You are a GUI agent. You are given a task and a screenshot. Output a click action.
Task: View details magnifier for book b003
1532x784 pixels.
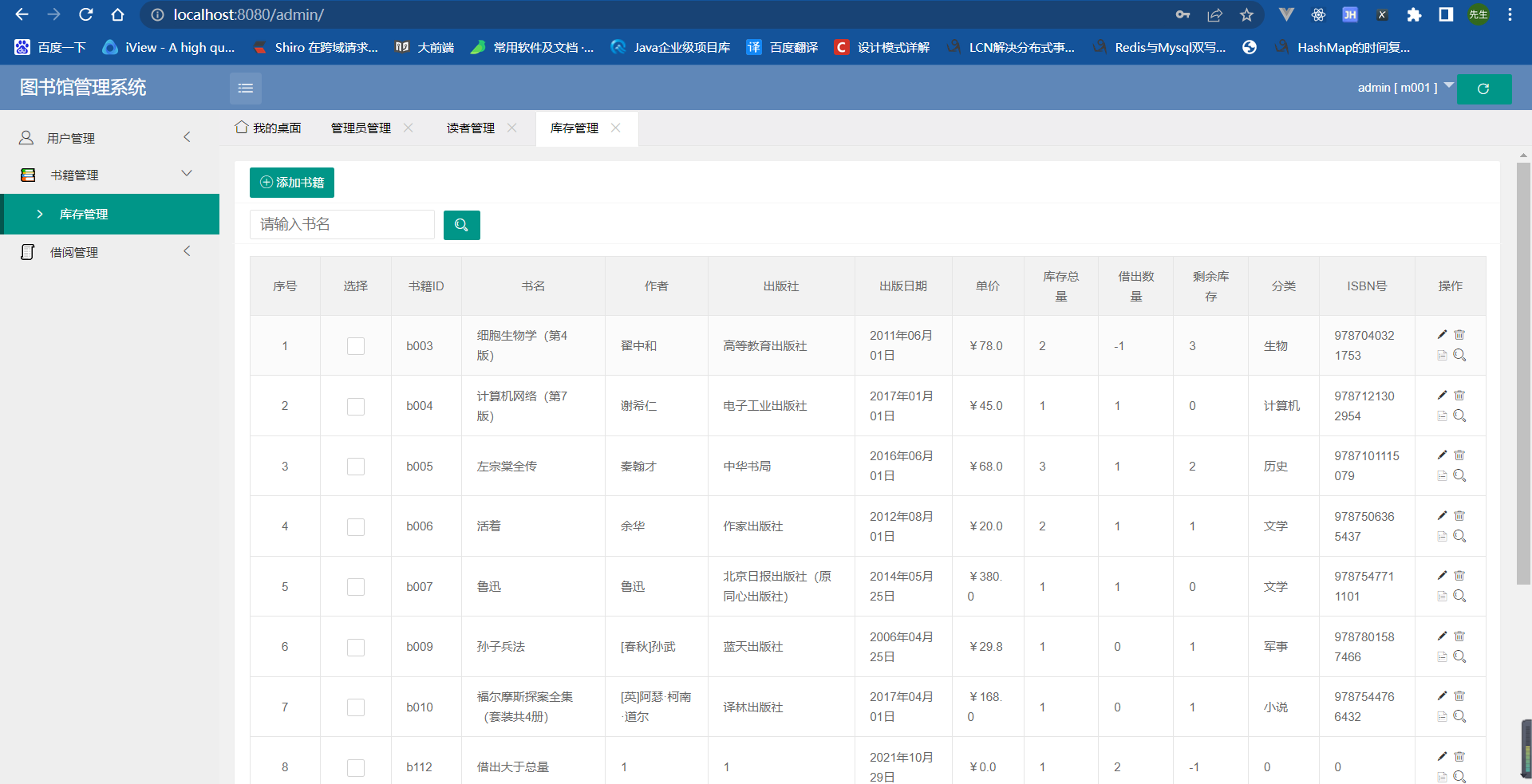(1459, 356)
